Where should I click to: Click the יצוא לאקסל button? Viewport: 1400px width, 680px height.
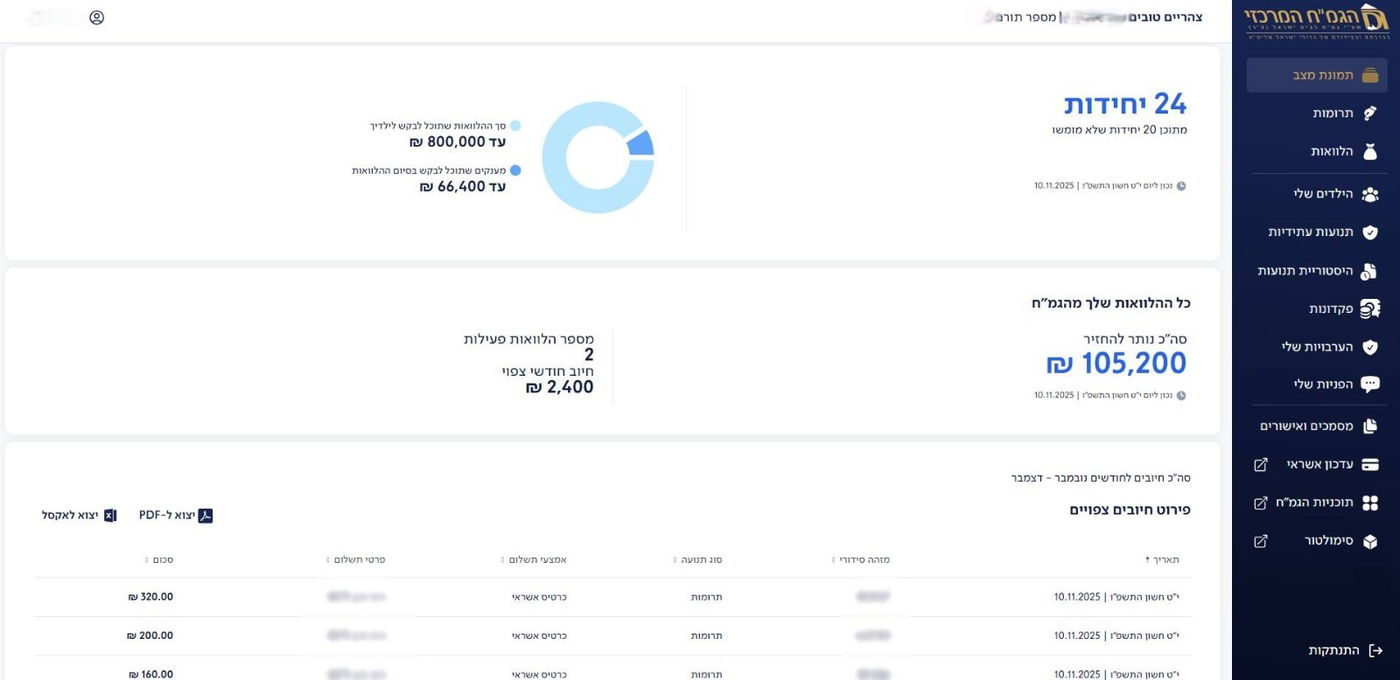point(79,516)
